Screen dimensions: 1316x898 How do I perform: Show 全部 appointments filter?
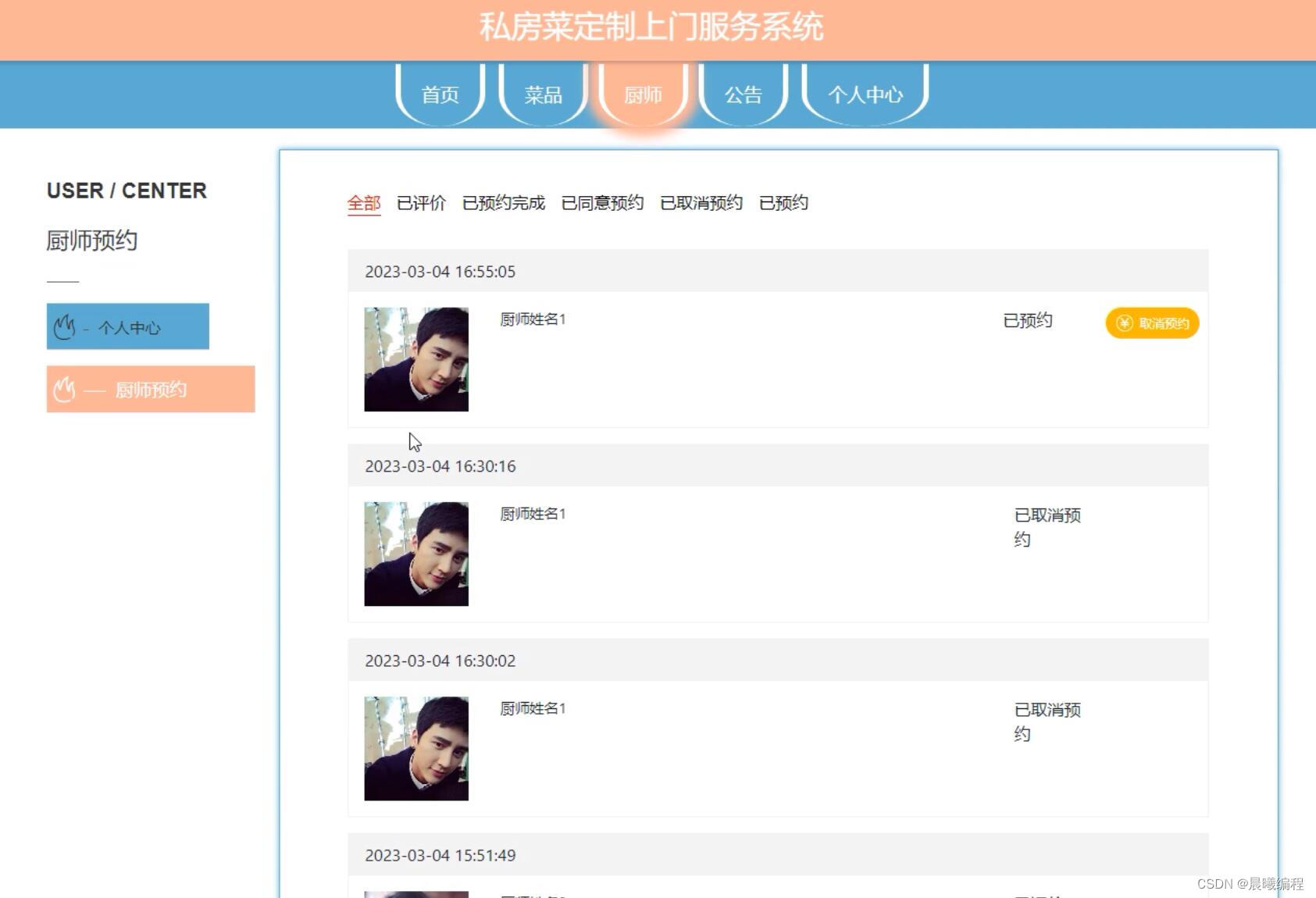pos(364,203)
